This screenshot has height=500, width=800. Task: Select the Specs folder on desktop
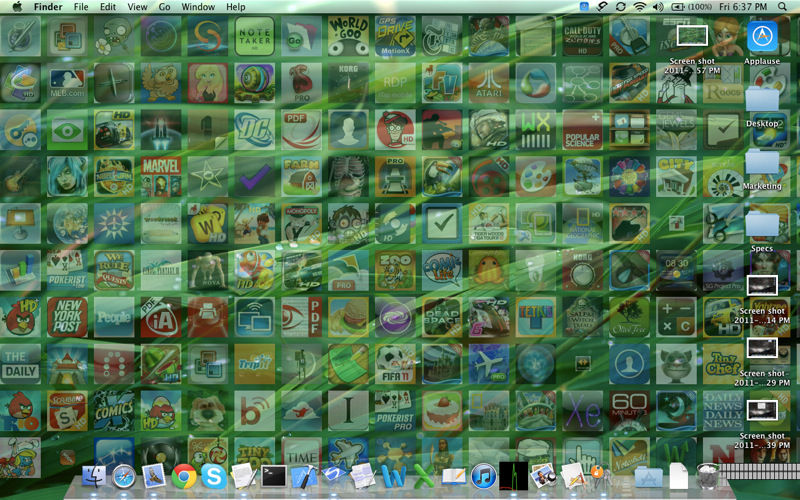point(762,231)
